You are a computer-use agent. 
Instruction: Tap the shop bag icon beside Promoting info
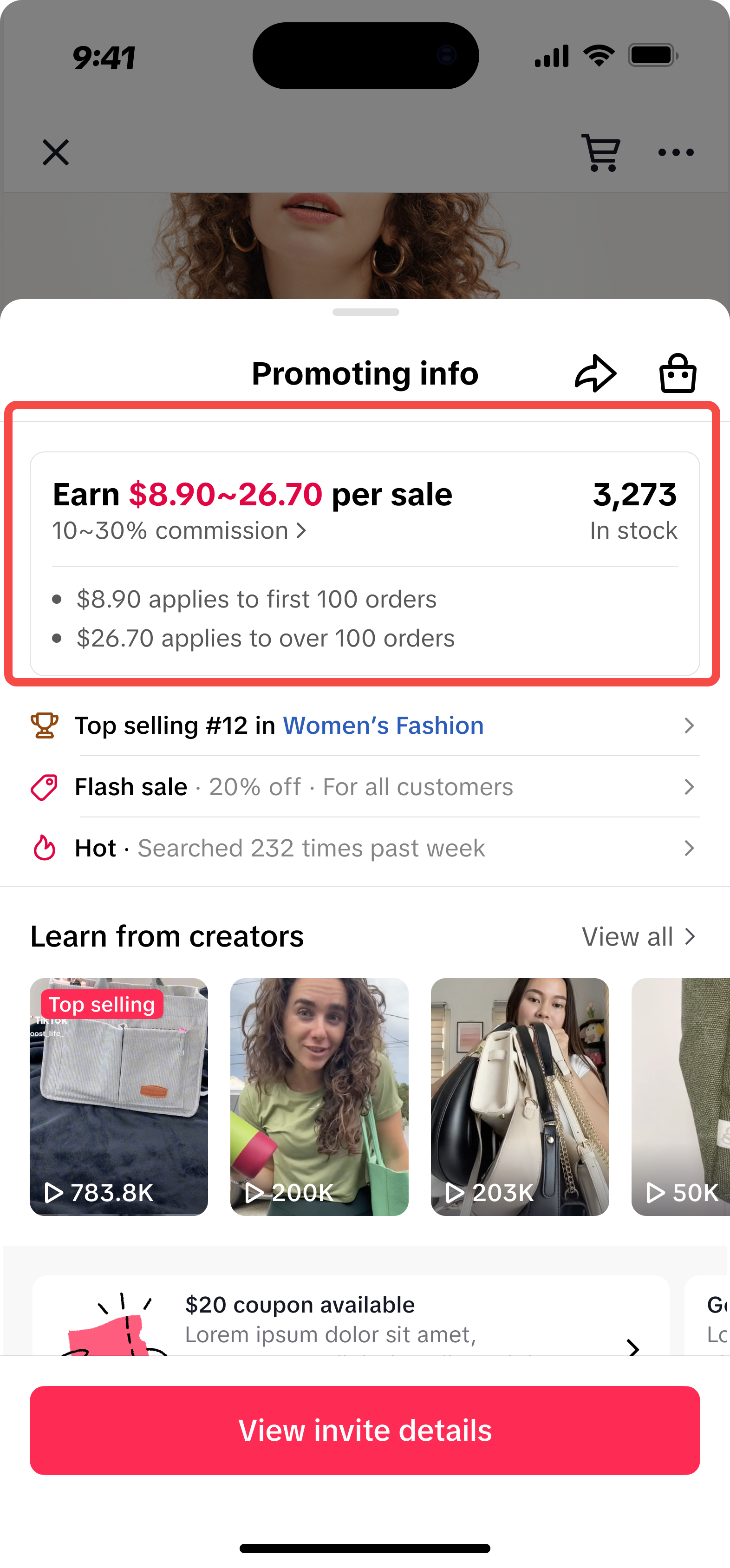pos(678,373)
